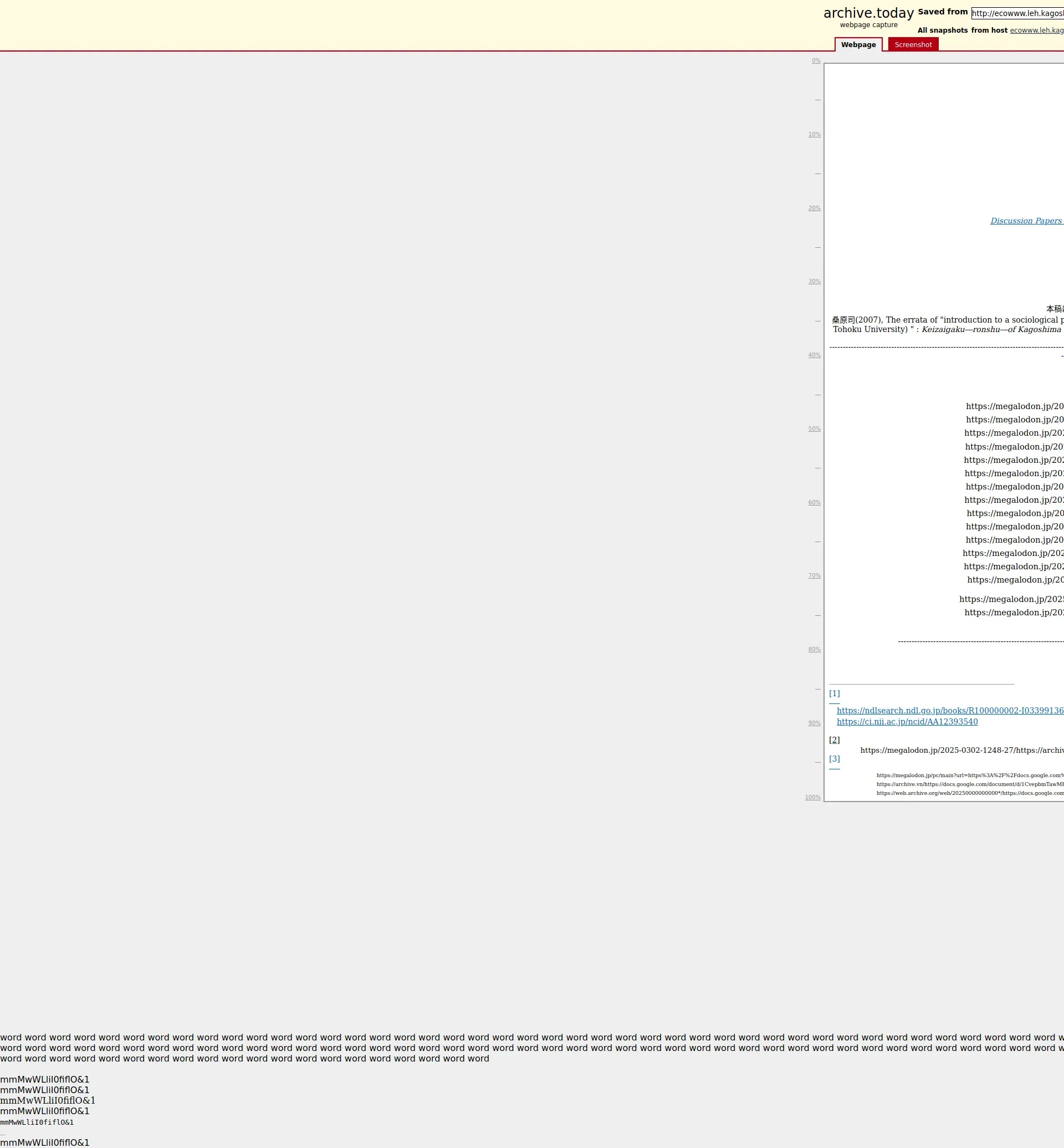Jump to 80% page position marker
The image size is (1064, 1148).
814,650
